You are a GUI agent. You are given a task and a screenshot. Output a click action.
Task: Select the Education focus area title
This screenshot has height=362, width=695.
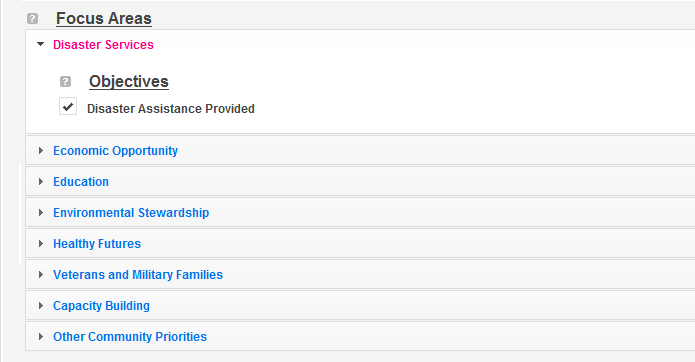pyautogui.click(x=81, y=182)
